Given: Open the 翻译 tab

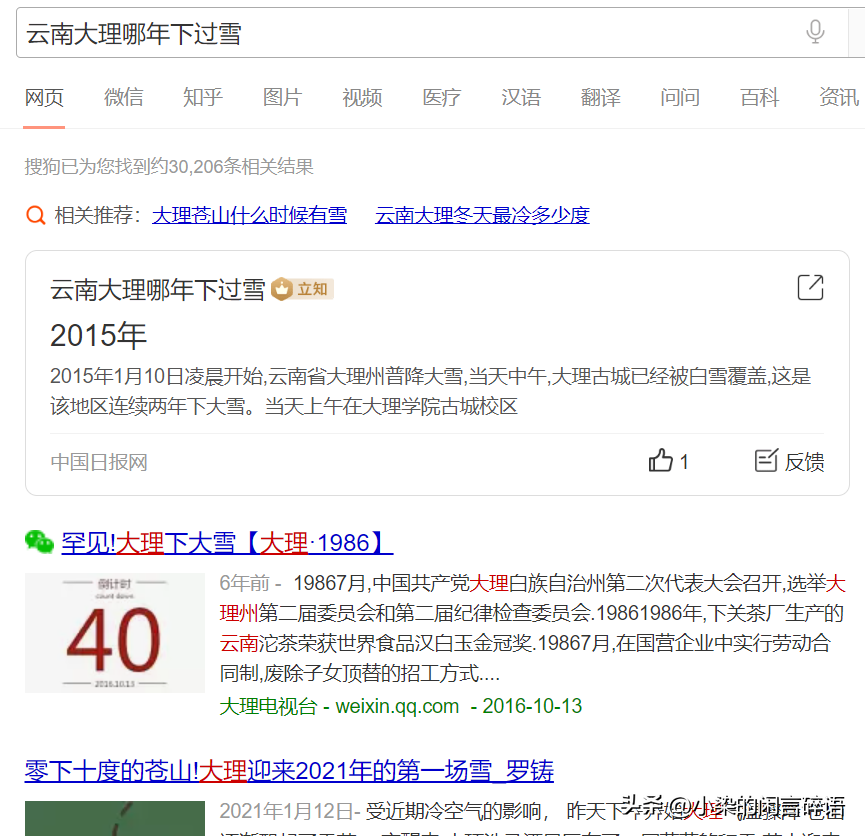Looking at the screenshot, I should click(600, 98).
